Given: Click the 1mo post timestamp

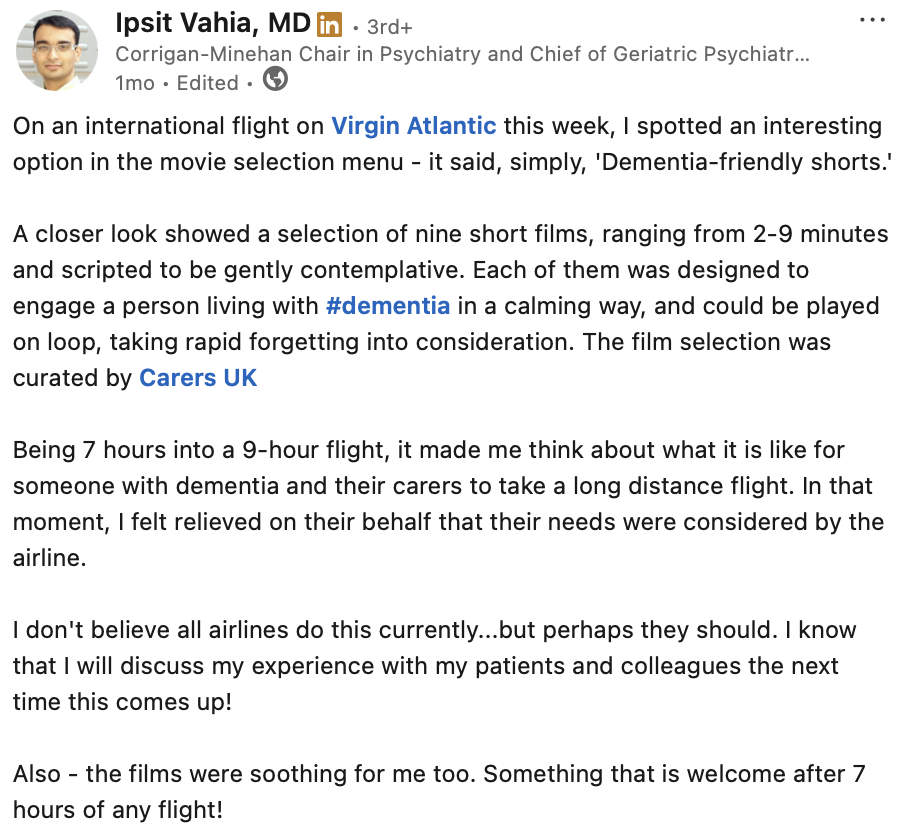Looking at the screenshot, I should [x=135, y=83].
